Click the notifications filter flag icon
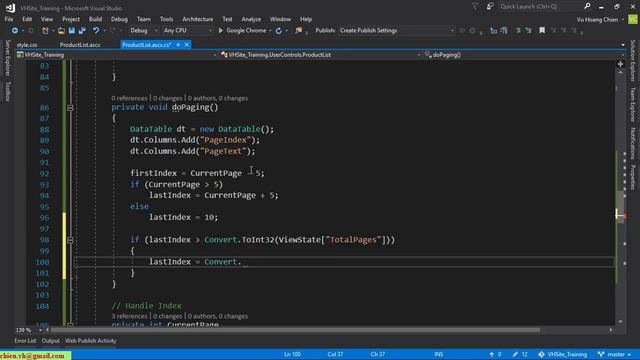The image size is (640, 360). click(475, 6)
